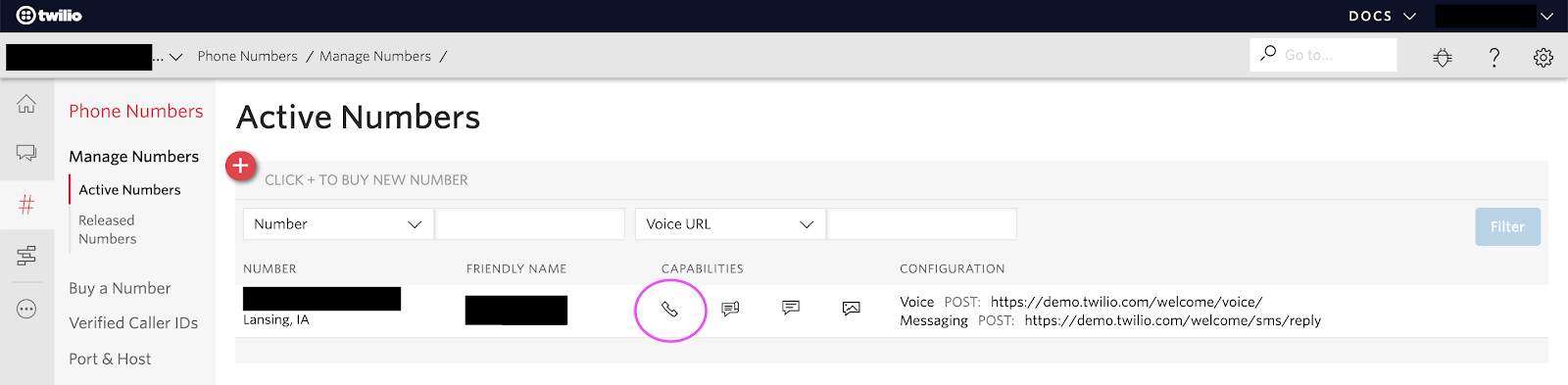The image size is (1568, 385).
Task: Click the voice phone capability icon
Action: (669, 310)
